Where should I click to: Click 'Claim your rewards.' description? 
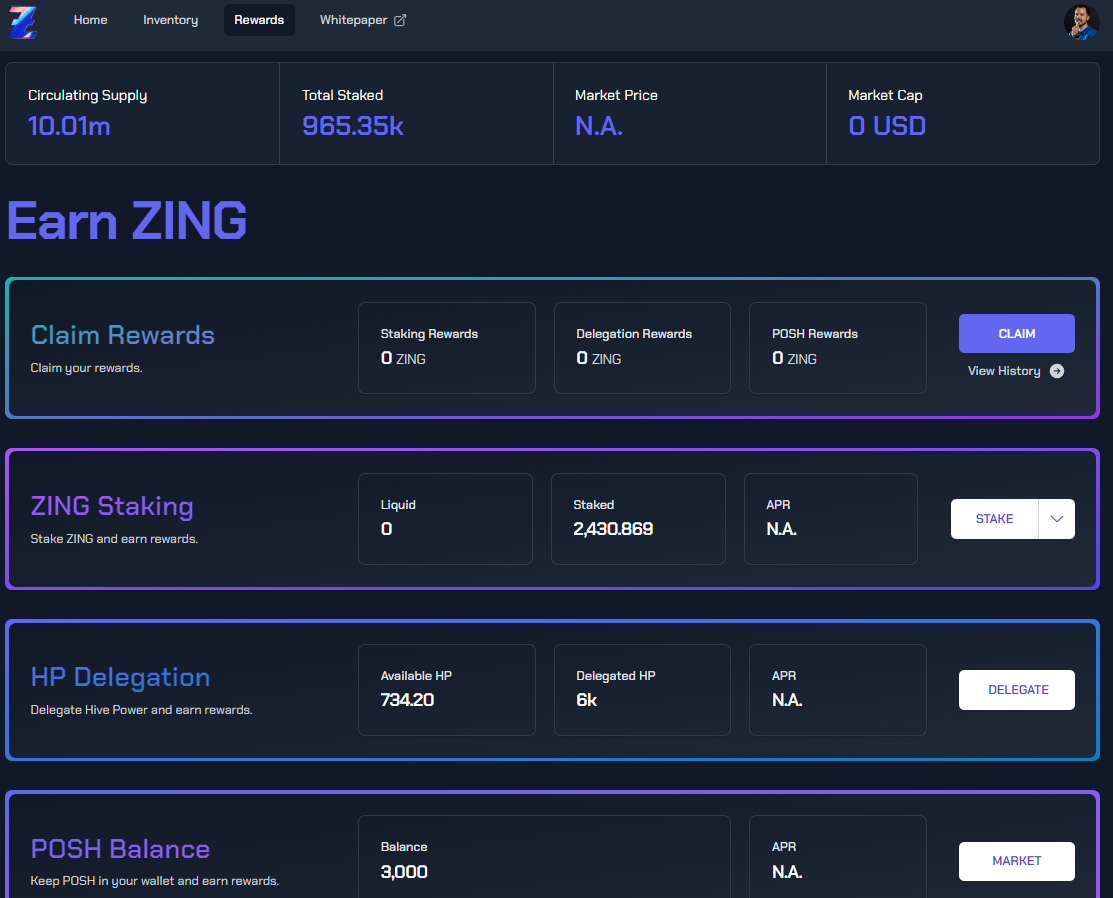click(87, 368)
